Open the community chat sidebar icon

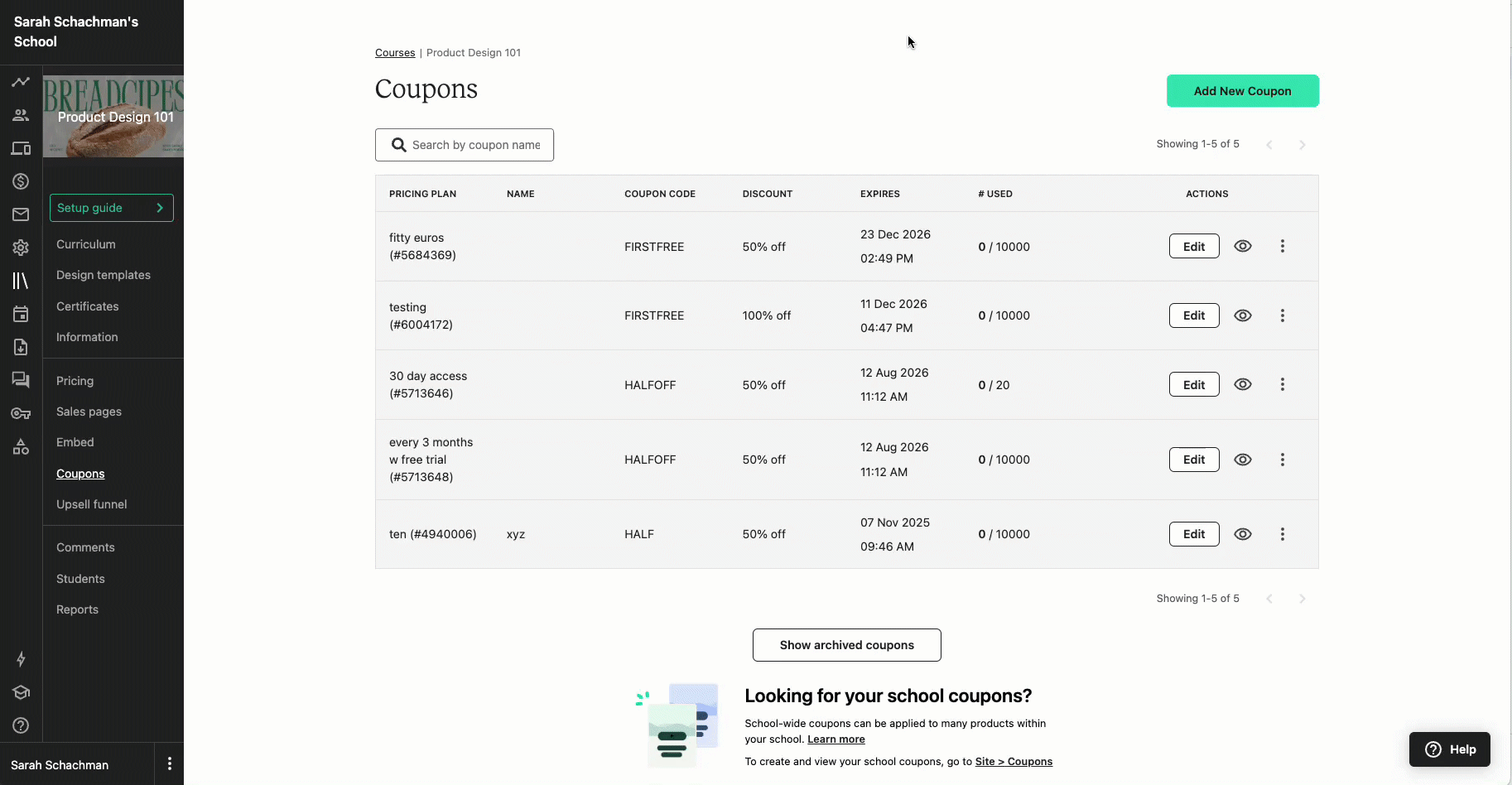tap(21, 380)
